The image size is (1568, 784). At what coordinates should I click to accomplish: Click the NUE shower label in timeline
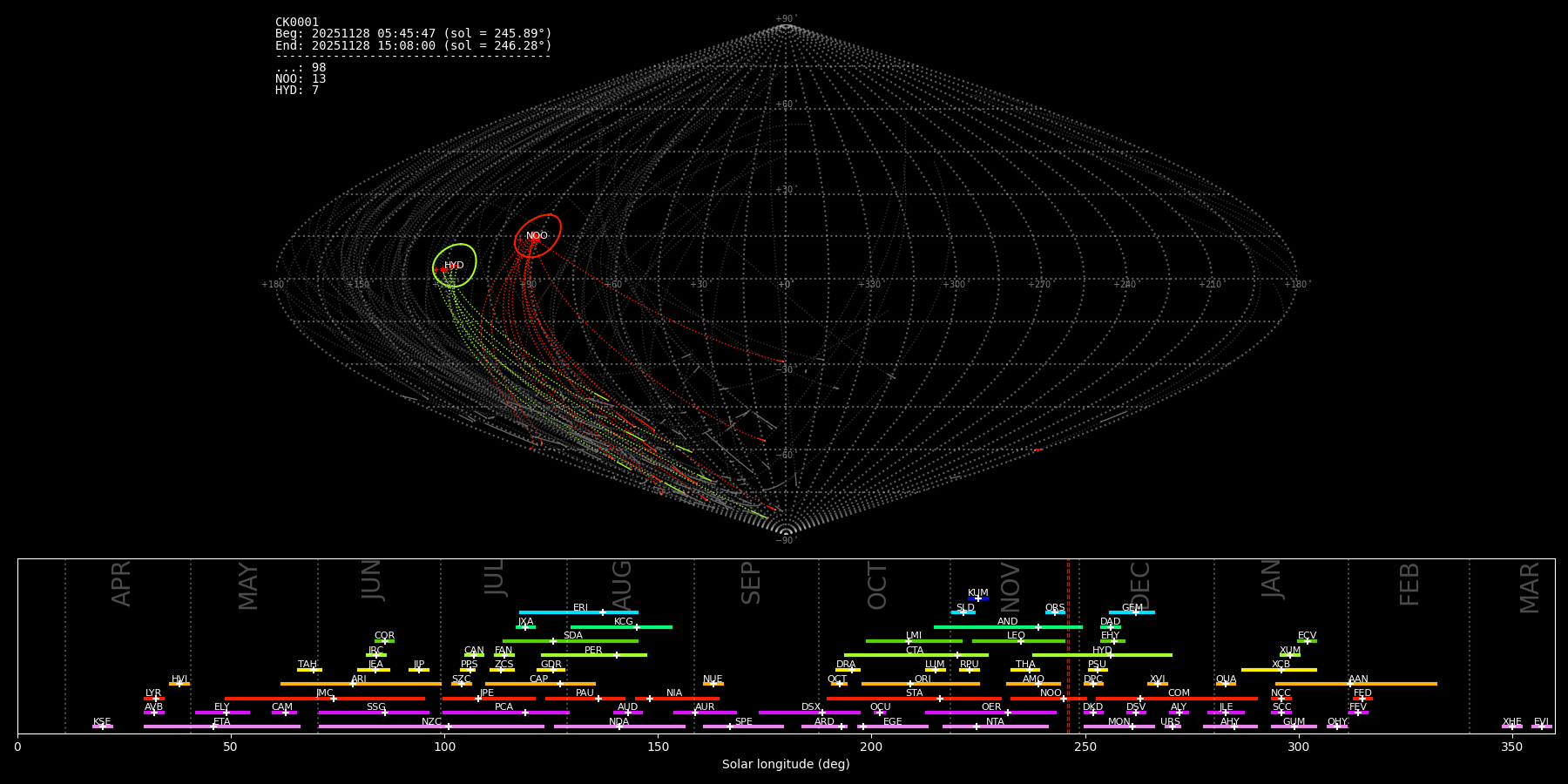713,679
